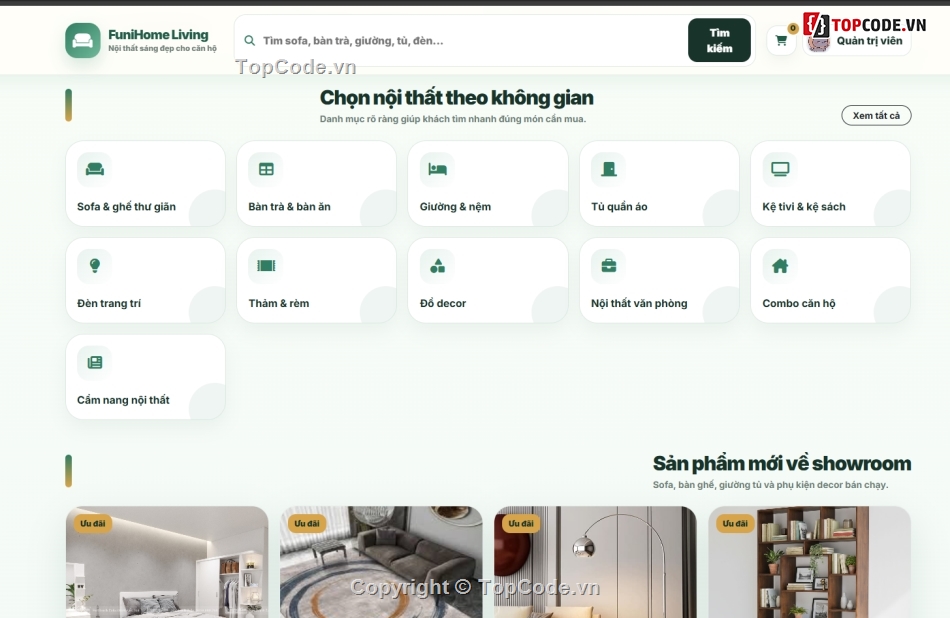Click the magnifier icon in search bar
Viewport: 950px width, 618px height.
[x=249, y=41]
